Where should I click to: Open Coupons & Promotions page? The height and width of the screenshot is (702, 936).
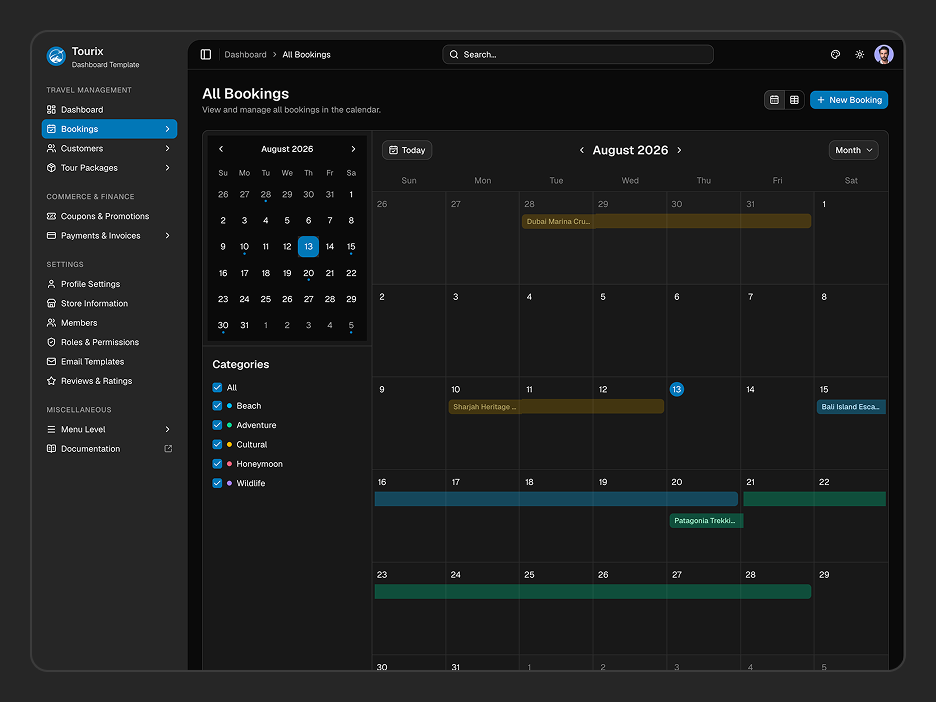click(109, 216)
